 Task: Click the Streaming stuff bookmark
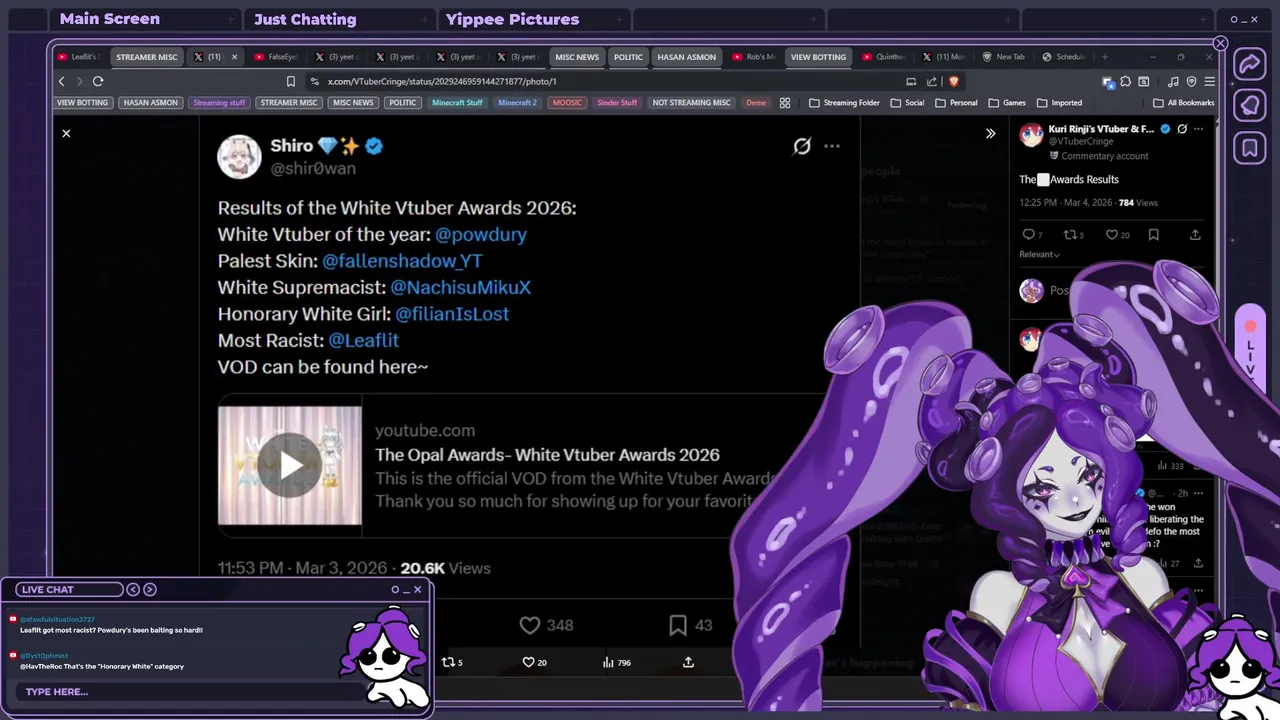click(219, 103)
